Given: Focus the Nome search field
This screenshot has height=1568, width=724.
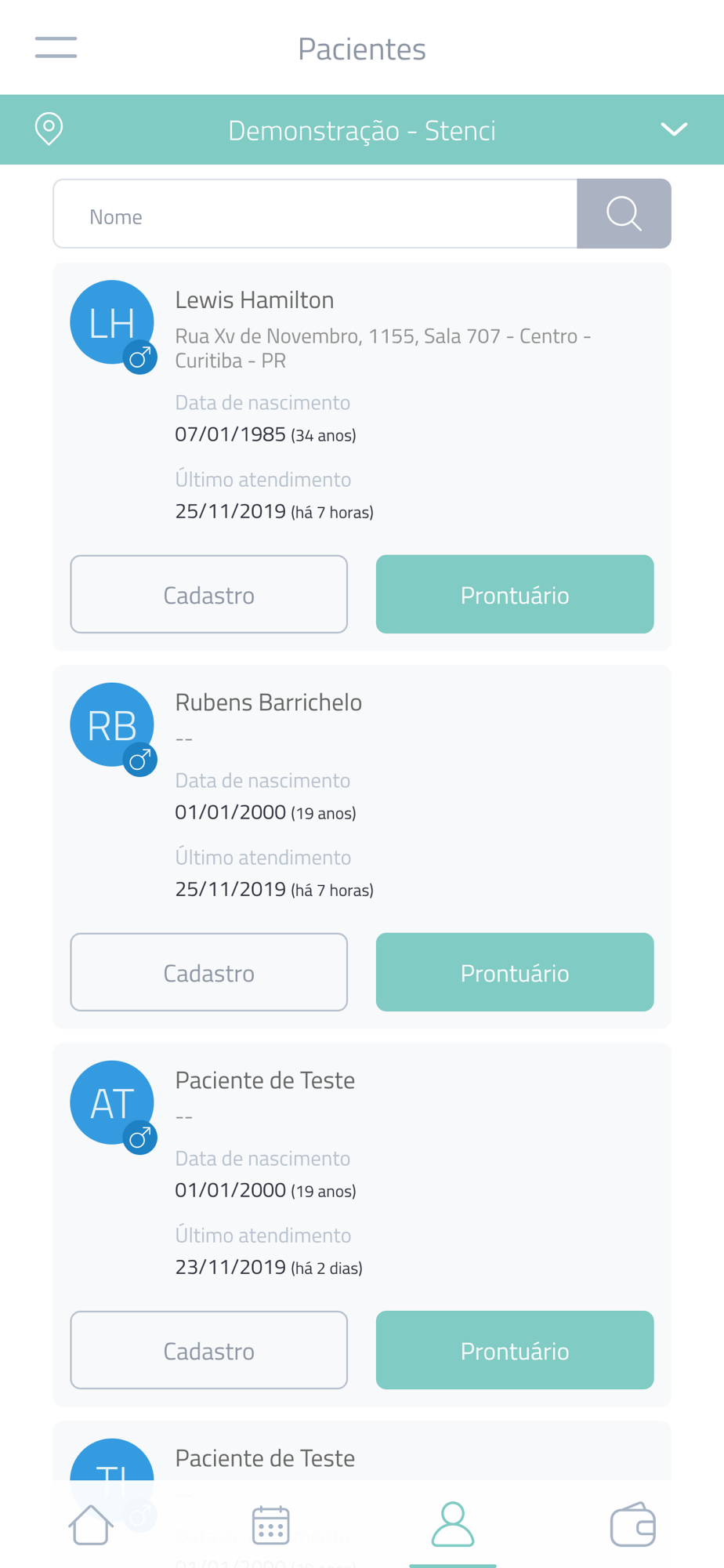Looking at the screenshot, I should pyautogui.click(x=315, y=214).
